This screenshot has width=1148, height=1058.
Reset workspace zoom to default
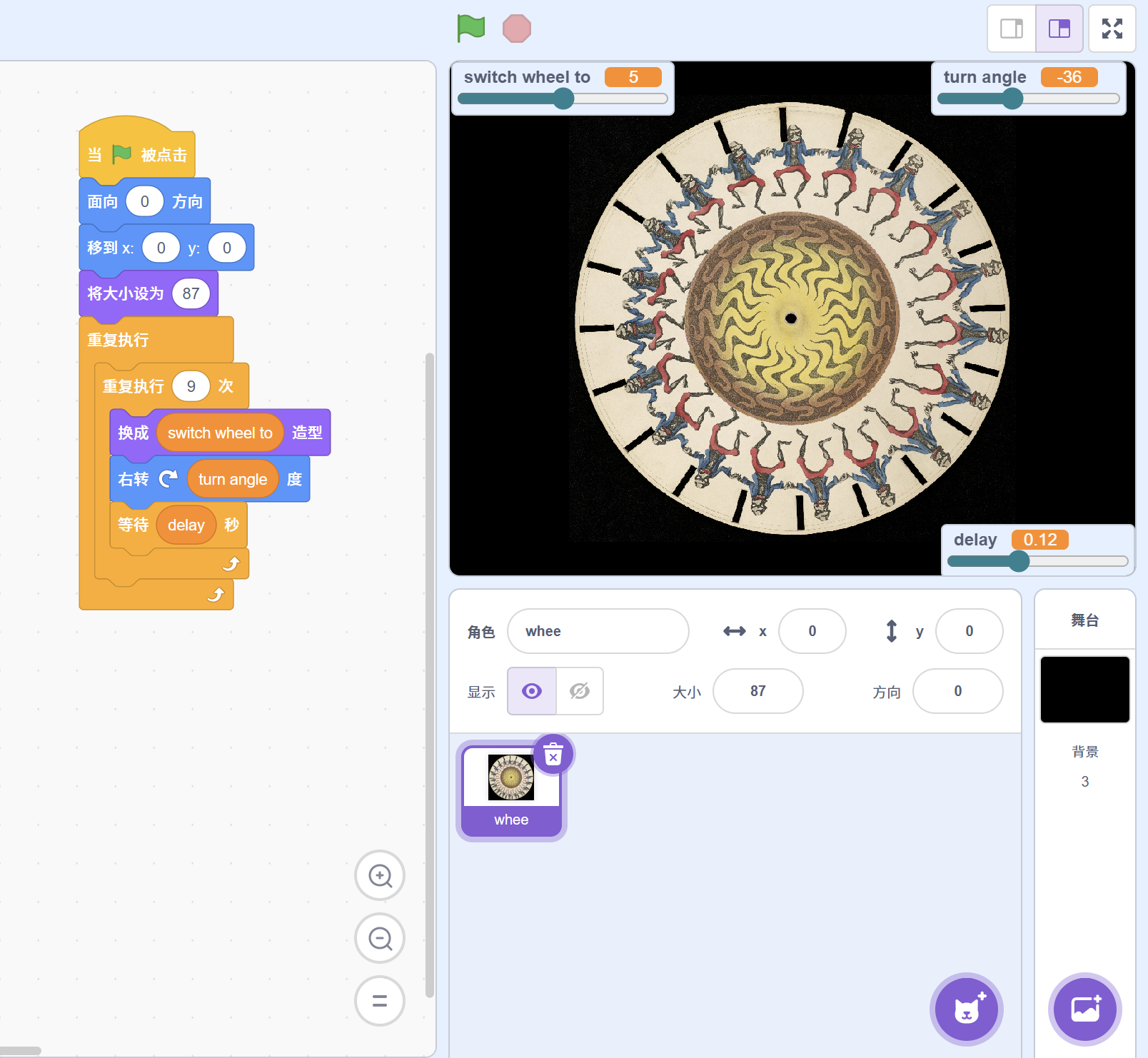[380, 1001]
